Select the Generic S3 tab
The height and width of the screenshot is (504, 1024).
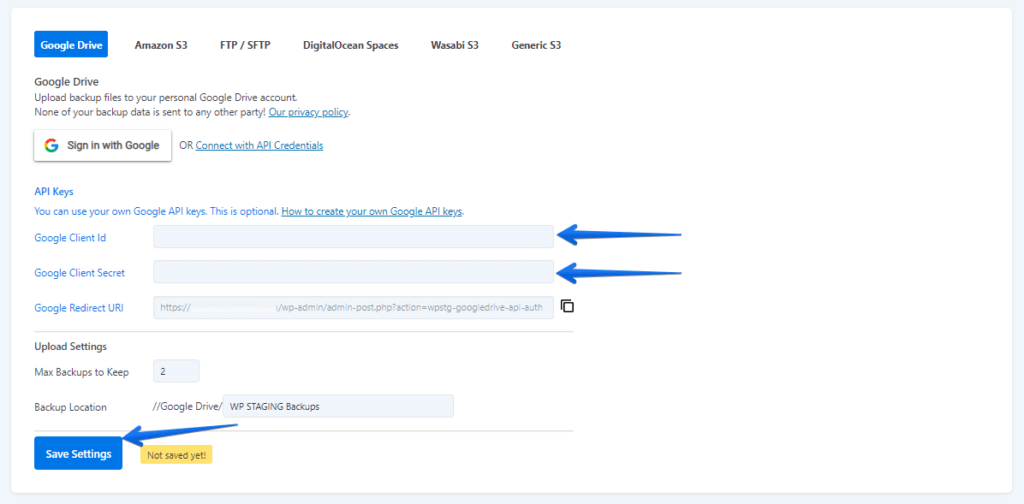pos(536,45)
